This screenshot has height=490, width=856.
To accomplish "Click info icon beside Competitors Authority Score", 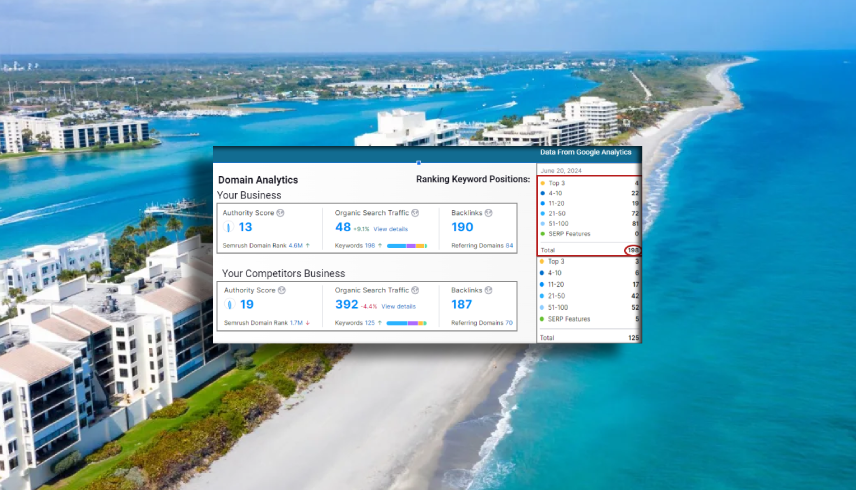I will (282, 290).
